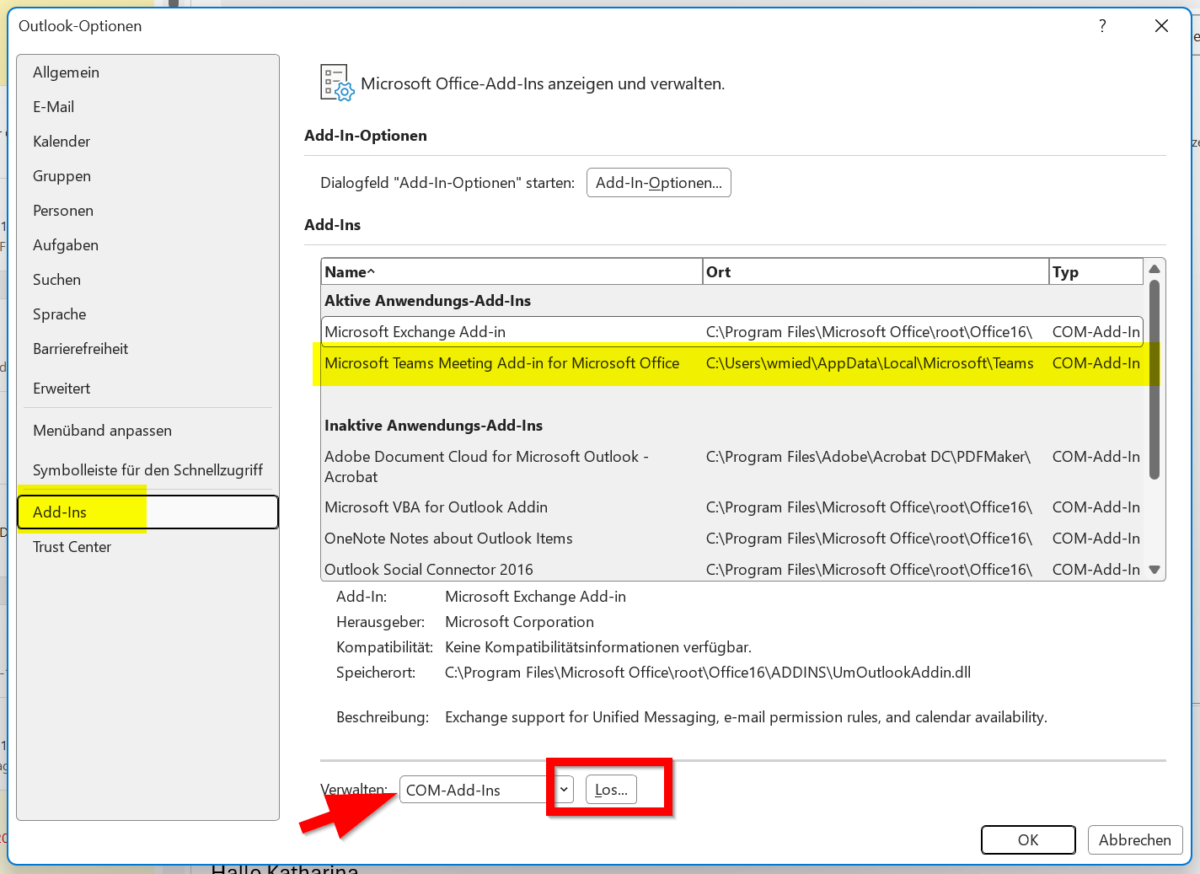Open Symbolleiste für den Schnellzugriff settings
Screen dimensions: 1200x874
click(147, 470)
